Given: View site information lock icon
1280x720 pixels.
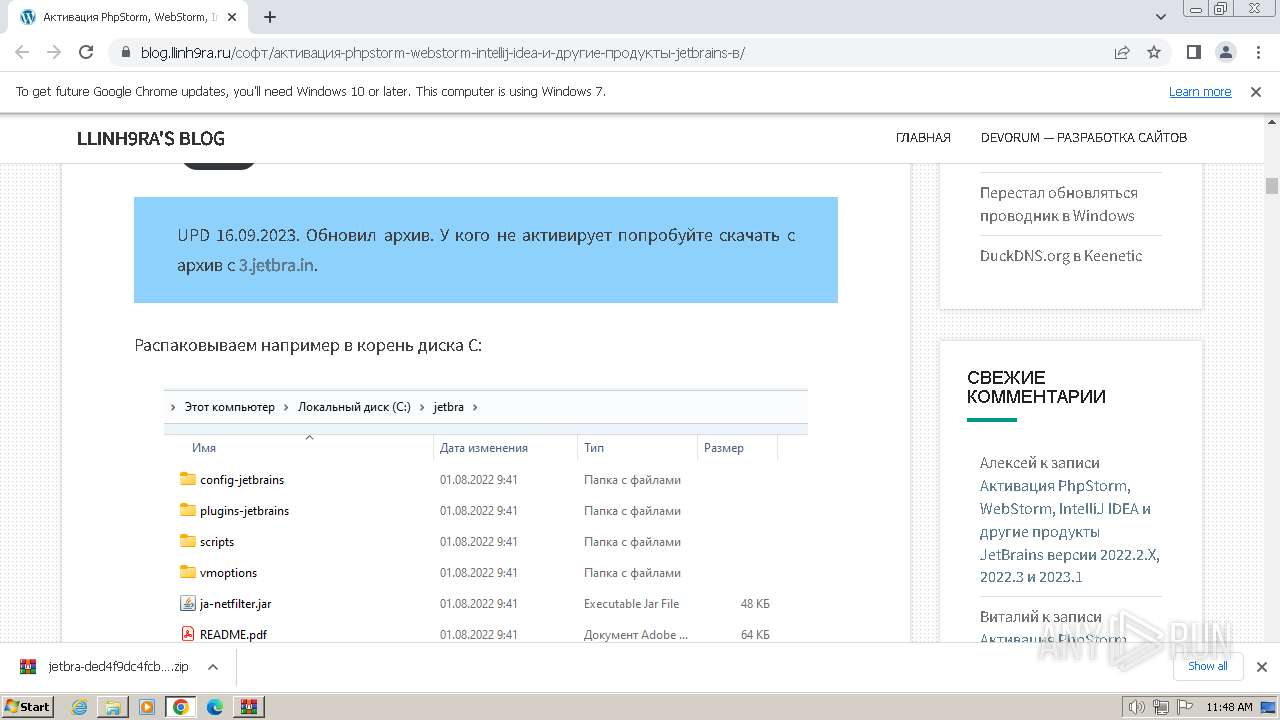Looking at the screenshot, I should 126,53.
